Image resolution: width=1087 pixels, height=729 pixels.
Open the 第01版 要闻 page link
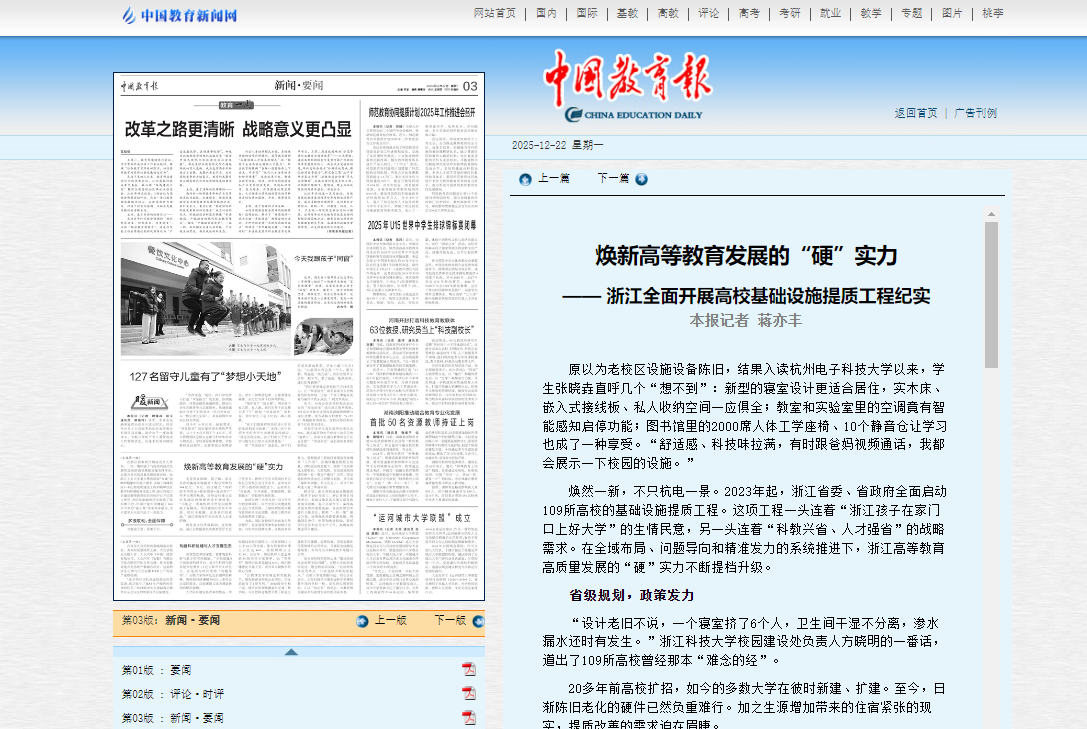(156, 670)
